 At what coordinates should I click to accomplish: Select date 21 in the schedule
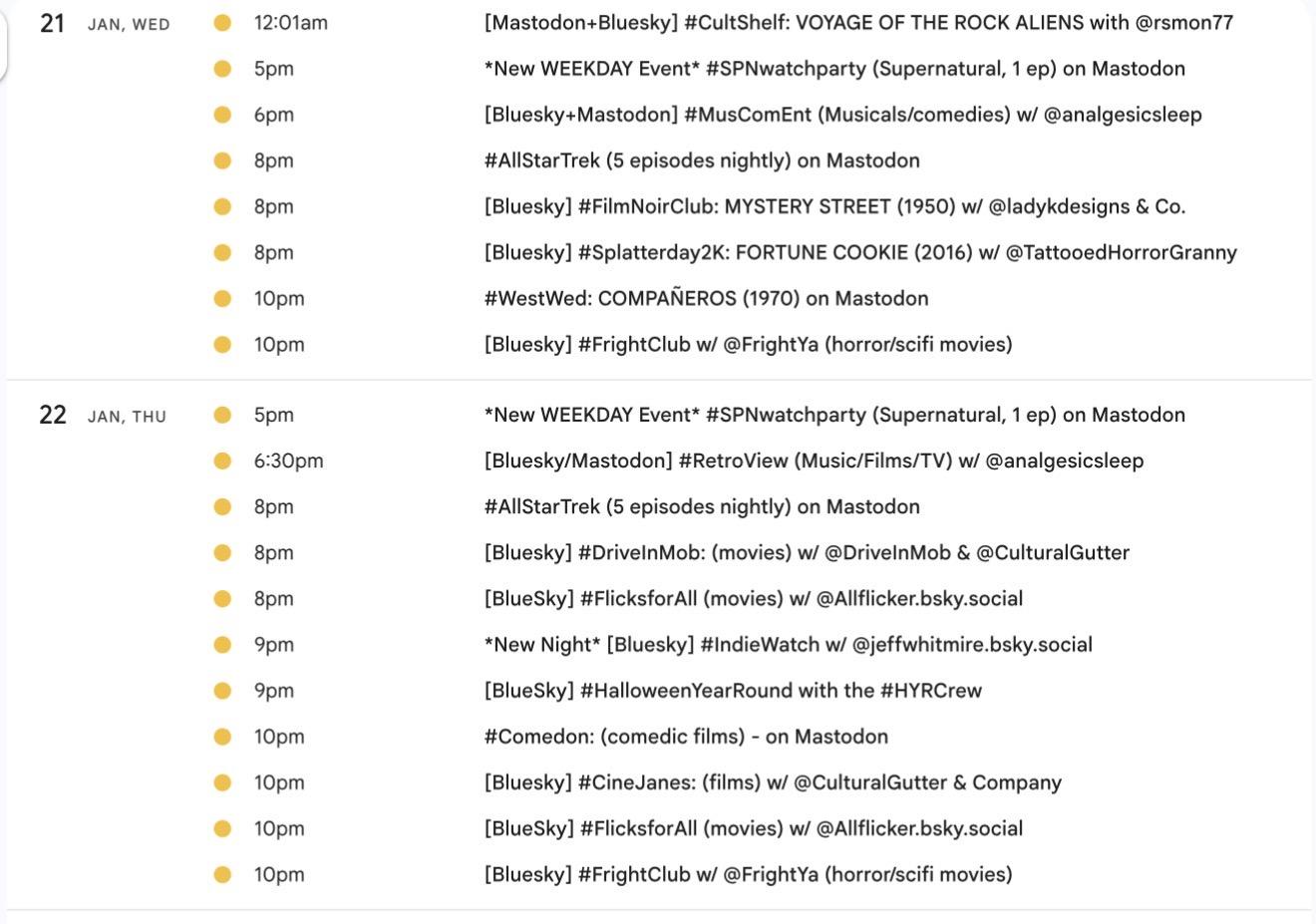click(x=53, y=23)
